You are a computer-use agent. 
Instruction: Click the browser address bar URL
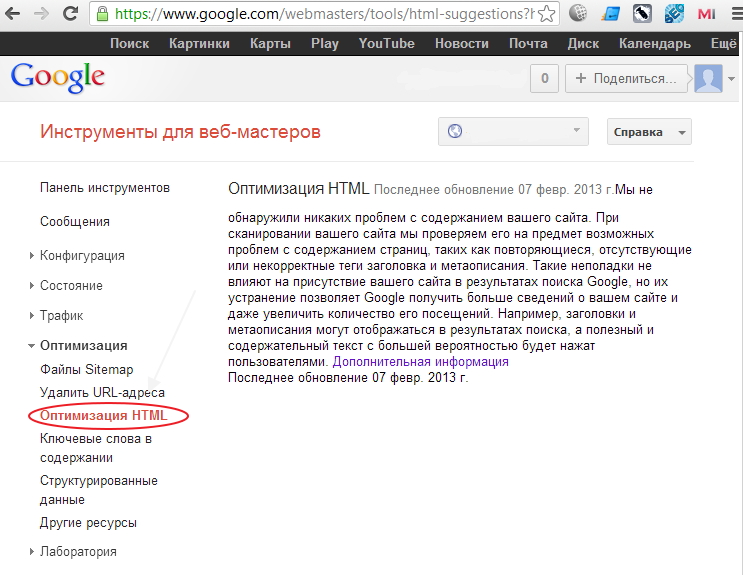click(x=324, y=14)
